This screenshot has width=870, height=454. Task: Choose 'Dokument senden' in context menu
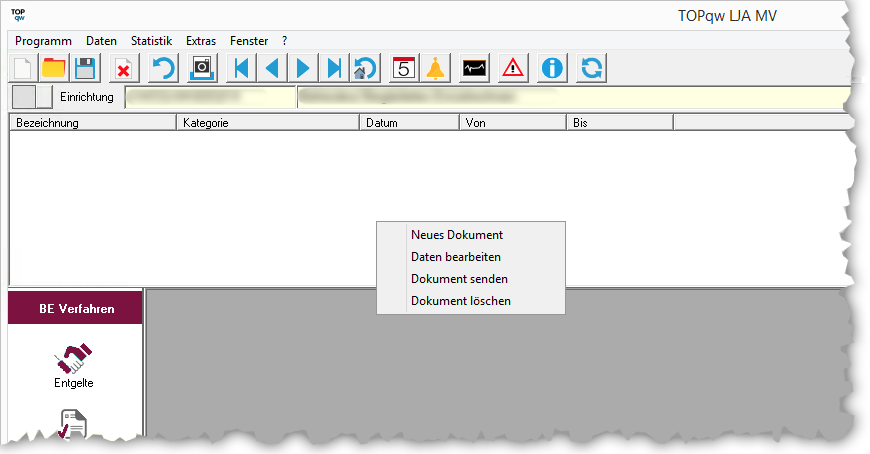pyautogui.click(x=459, y=279)
